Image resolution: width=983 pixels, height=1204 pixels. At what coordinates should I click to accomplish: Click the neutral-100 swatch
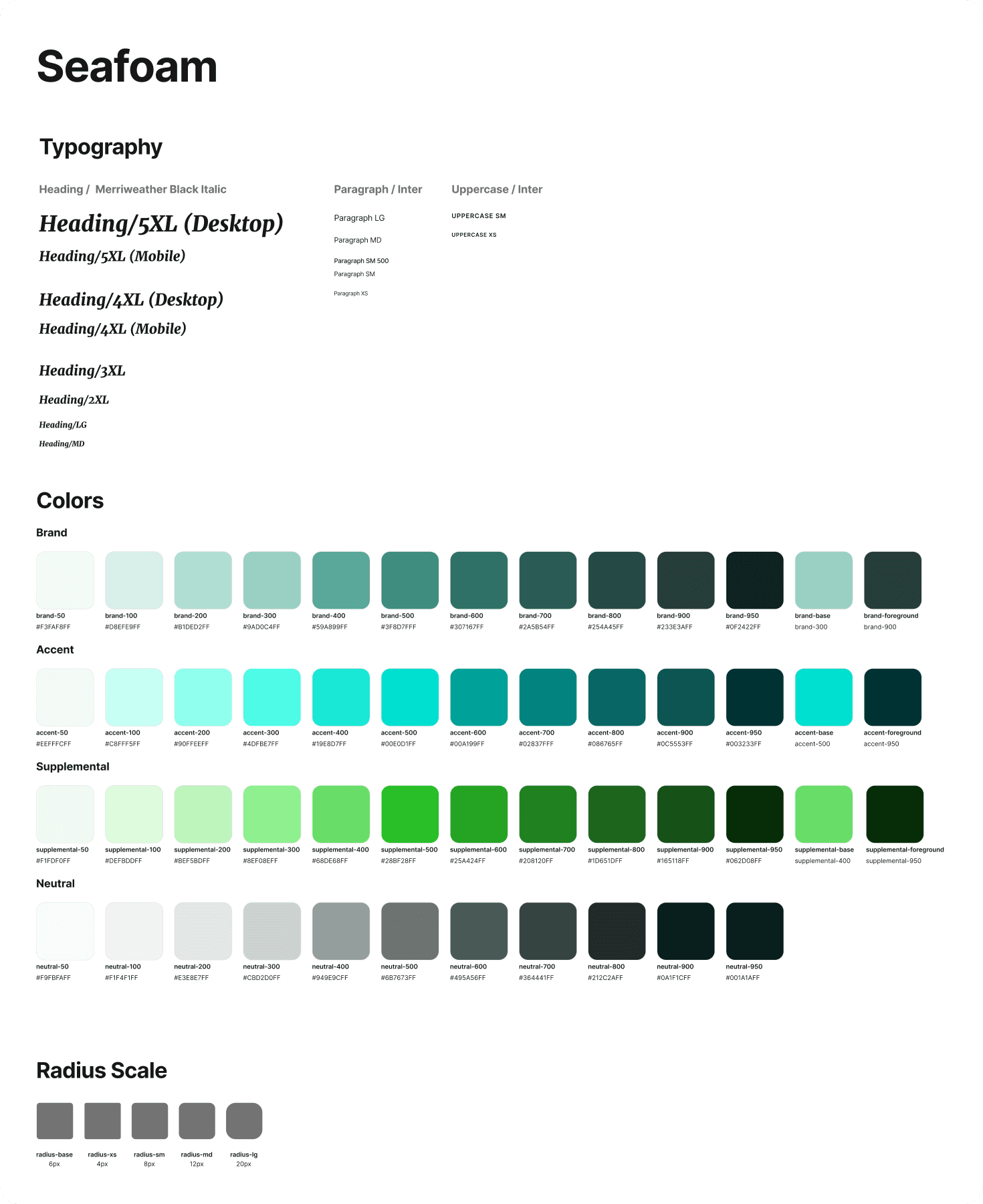tap(134, 931)
